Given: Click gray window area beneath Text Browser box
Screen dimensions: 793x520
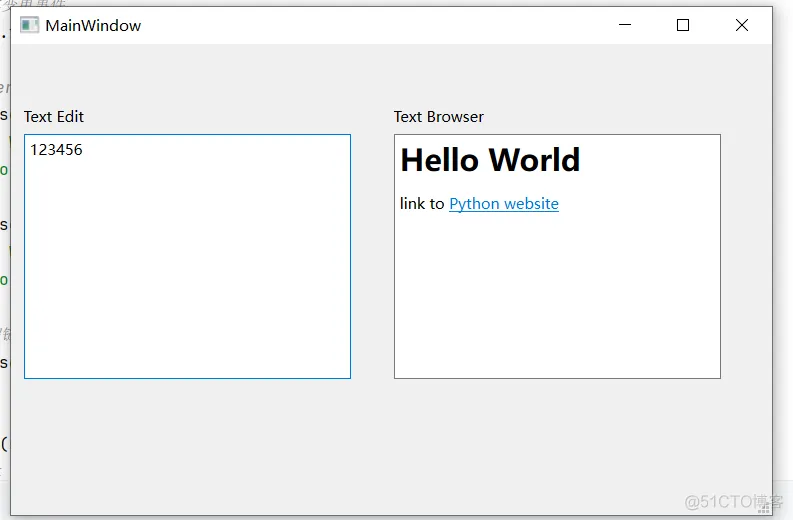Looking at the screenshot, I should (557, 440).
